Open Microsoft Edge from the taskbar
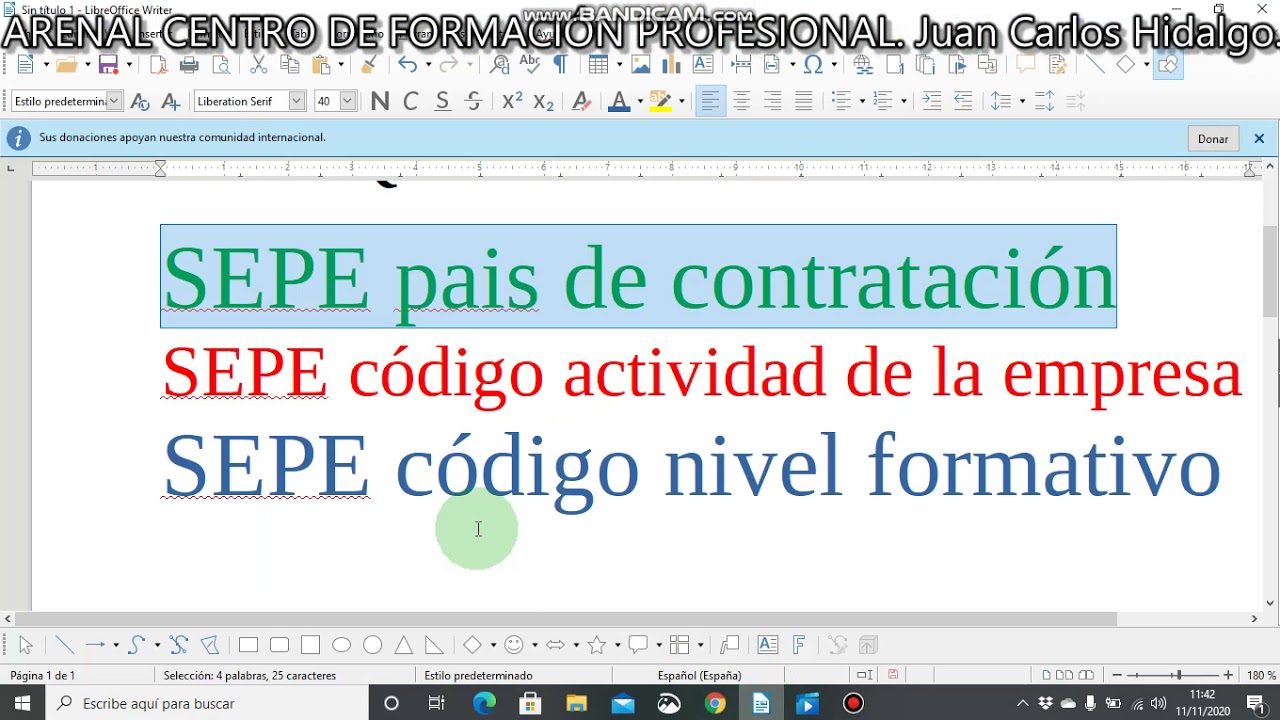The height and width of the screenshot is (720, 1280). coord(484,703)
